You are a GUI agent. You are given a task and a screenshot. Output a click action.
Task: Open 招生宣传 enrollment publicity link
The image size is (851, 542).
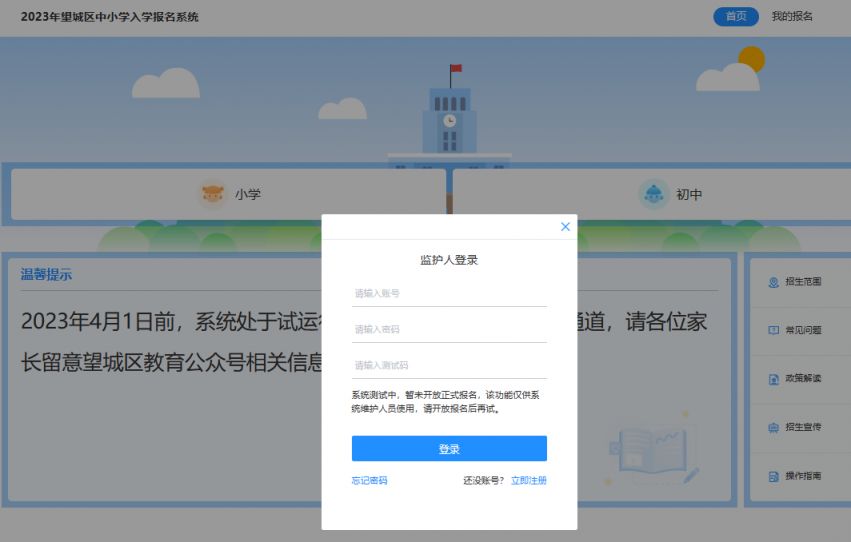click(x=803, y=427)
